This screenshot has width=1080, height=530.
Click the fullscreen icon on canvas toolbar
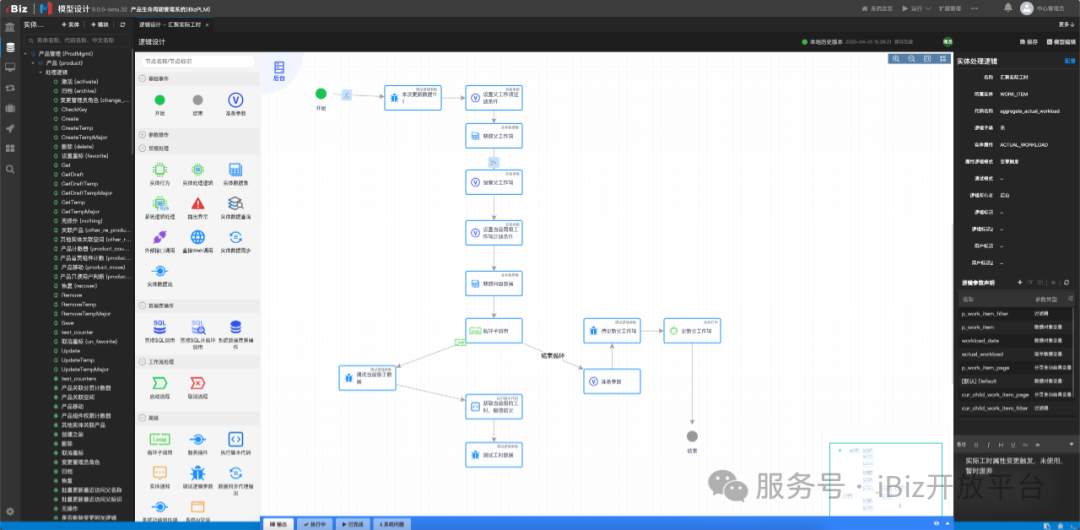(942, 59)
